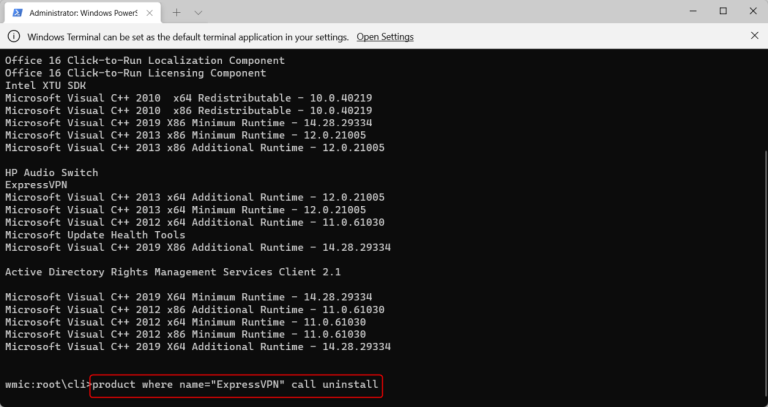
Task: Close the Windows Terminal window
Action: click(x=753, y=11)
